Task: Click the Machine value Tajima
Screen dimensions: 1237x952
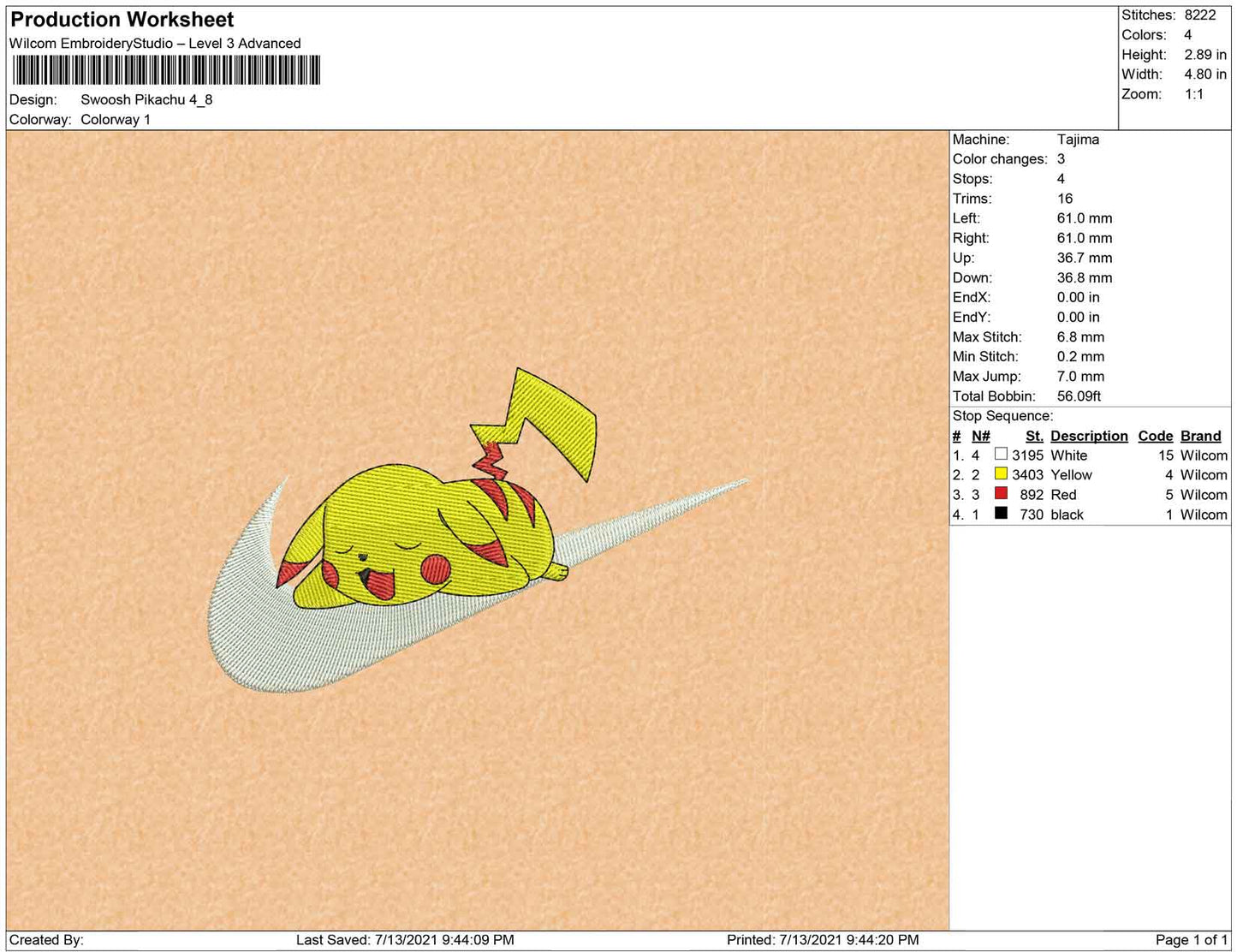Action: pos(1078,139)
